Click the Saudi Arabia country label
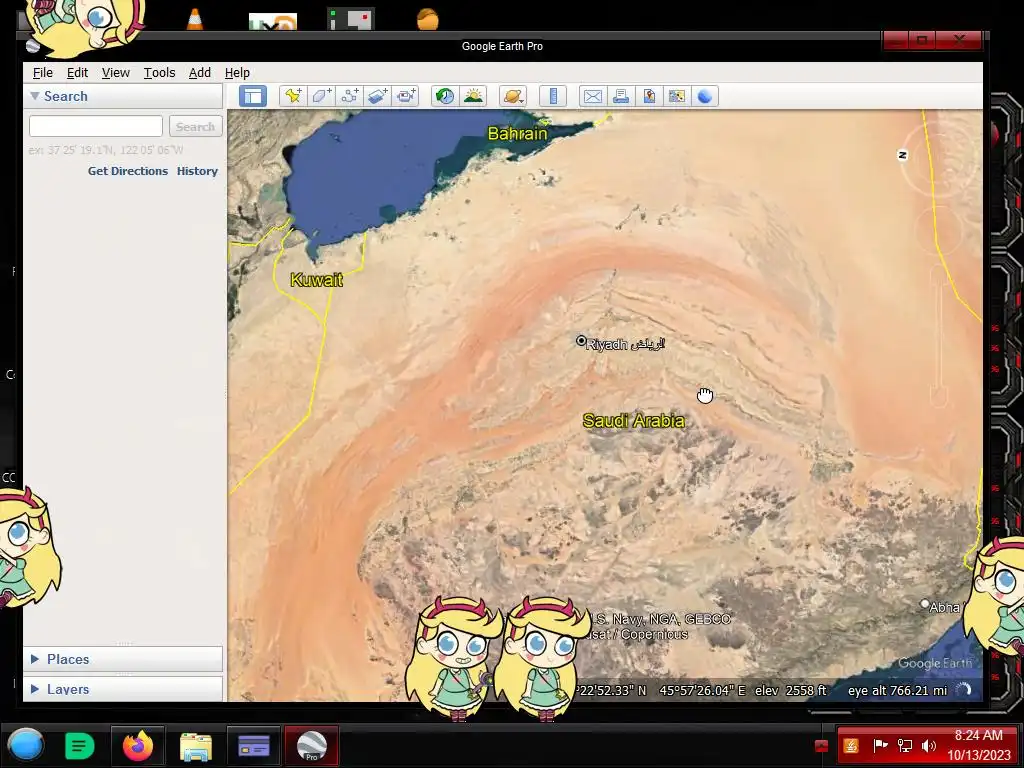1024x768 pixels. [x=633, y=421]
